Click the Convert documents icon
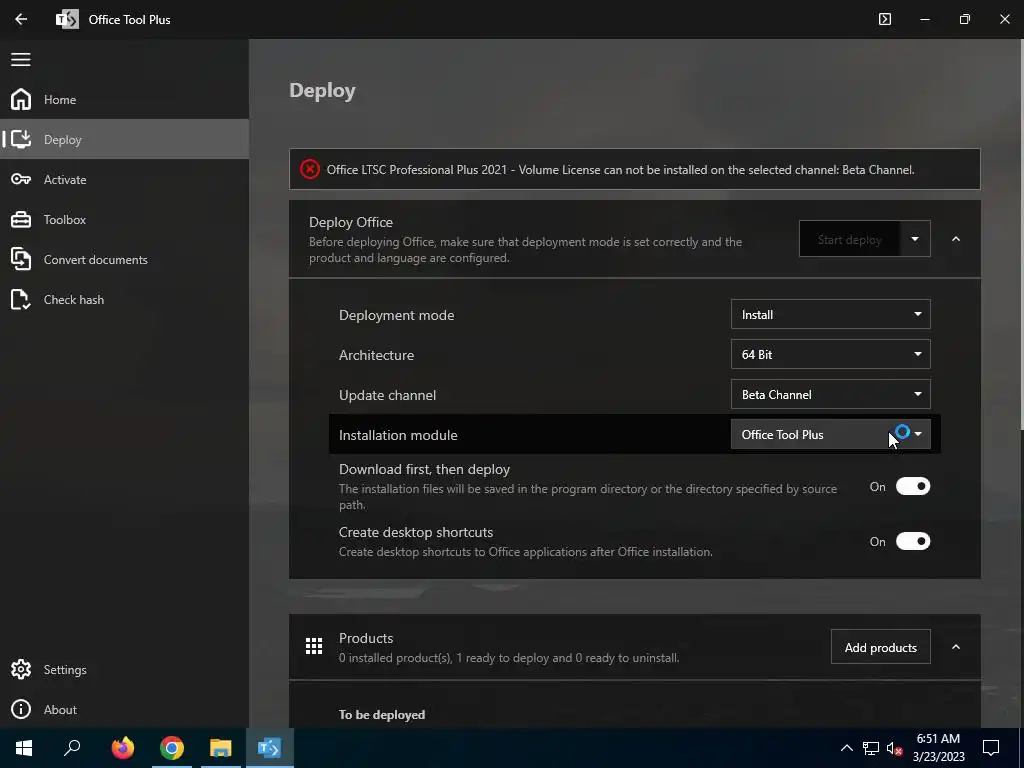Screen dimensions: 1024x768 (x=21, y=259)
